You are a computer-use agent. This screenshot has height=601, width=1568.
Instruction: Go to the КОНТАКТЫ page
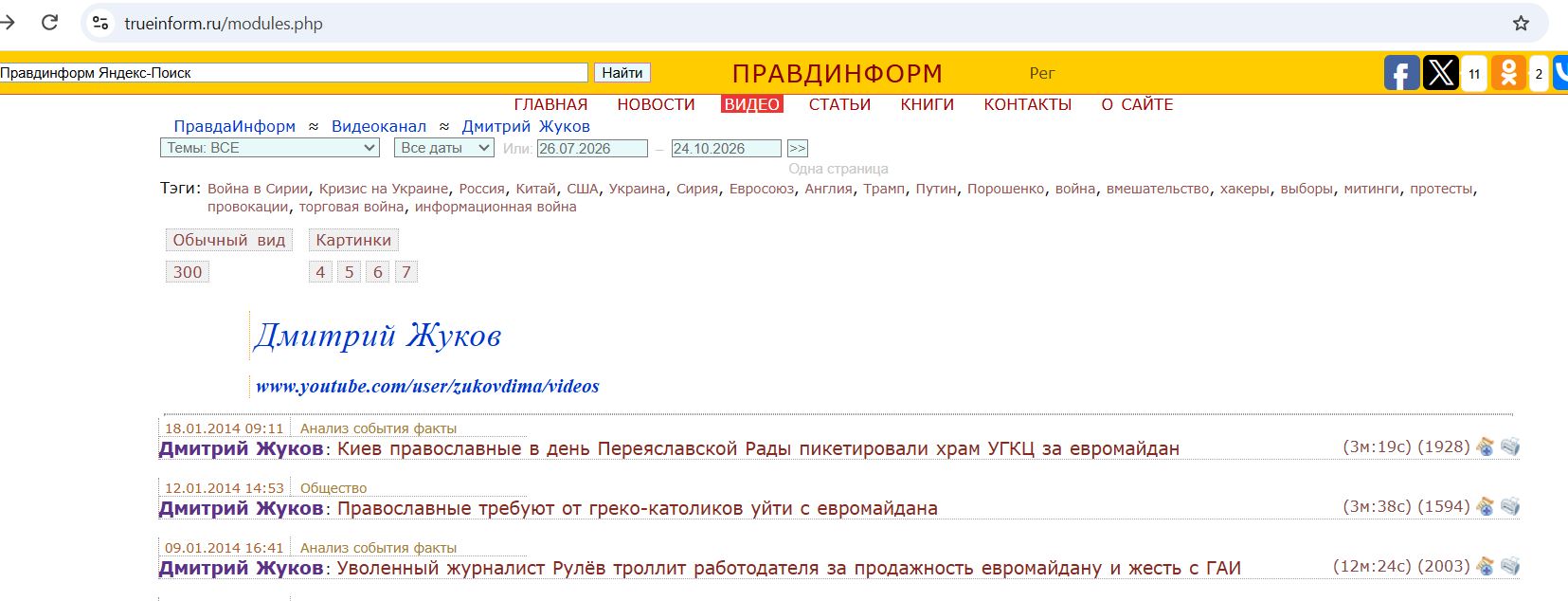[1027, 104]
